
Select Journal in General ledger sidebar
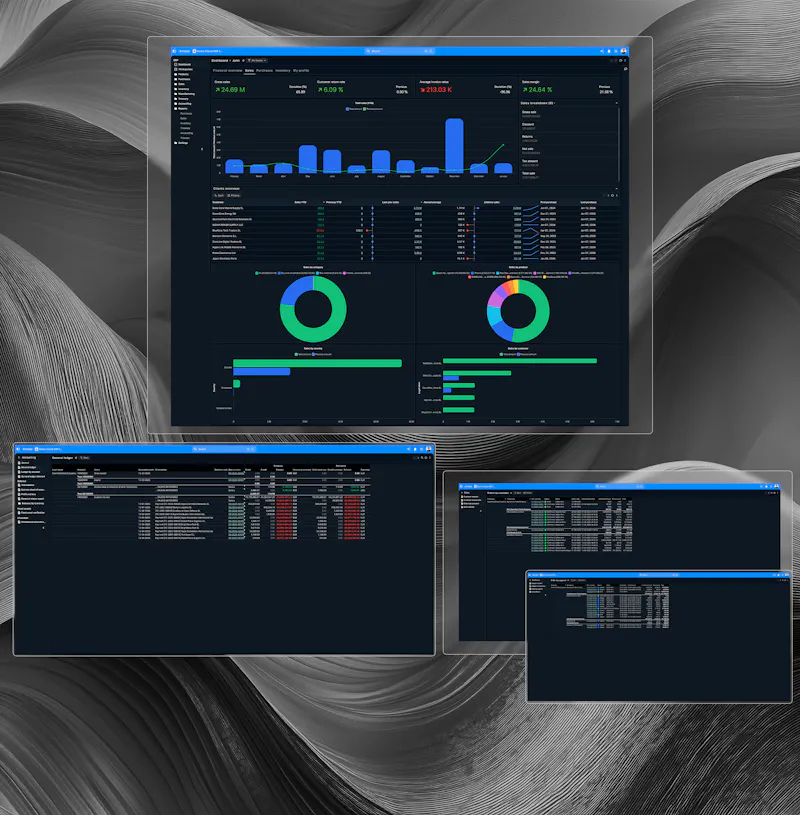[24, 463]
